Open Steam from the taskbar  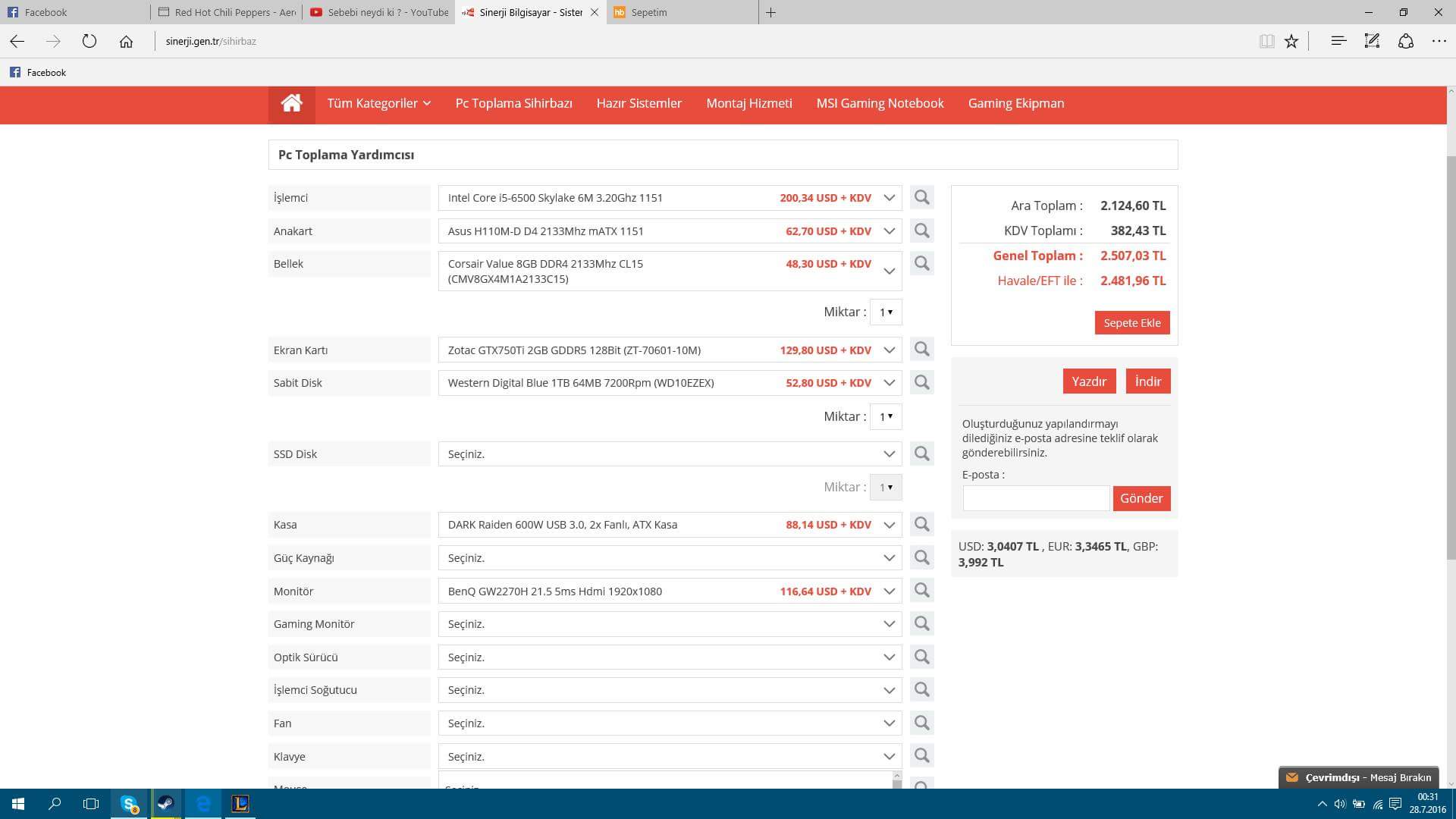click(165, 804)
